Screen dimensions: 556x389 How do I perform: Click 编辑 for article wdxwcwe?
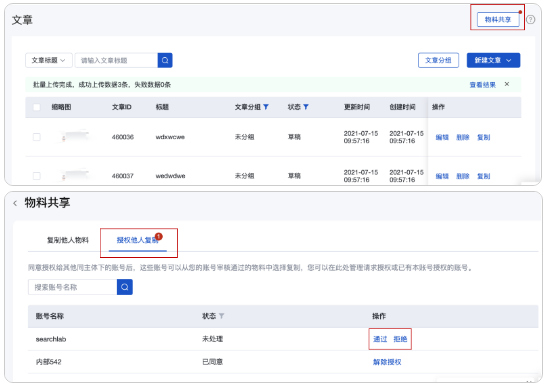(x=442, y=137)
